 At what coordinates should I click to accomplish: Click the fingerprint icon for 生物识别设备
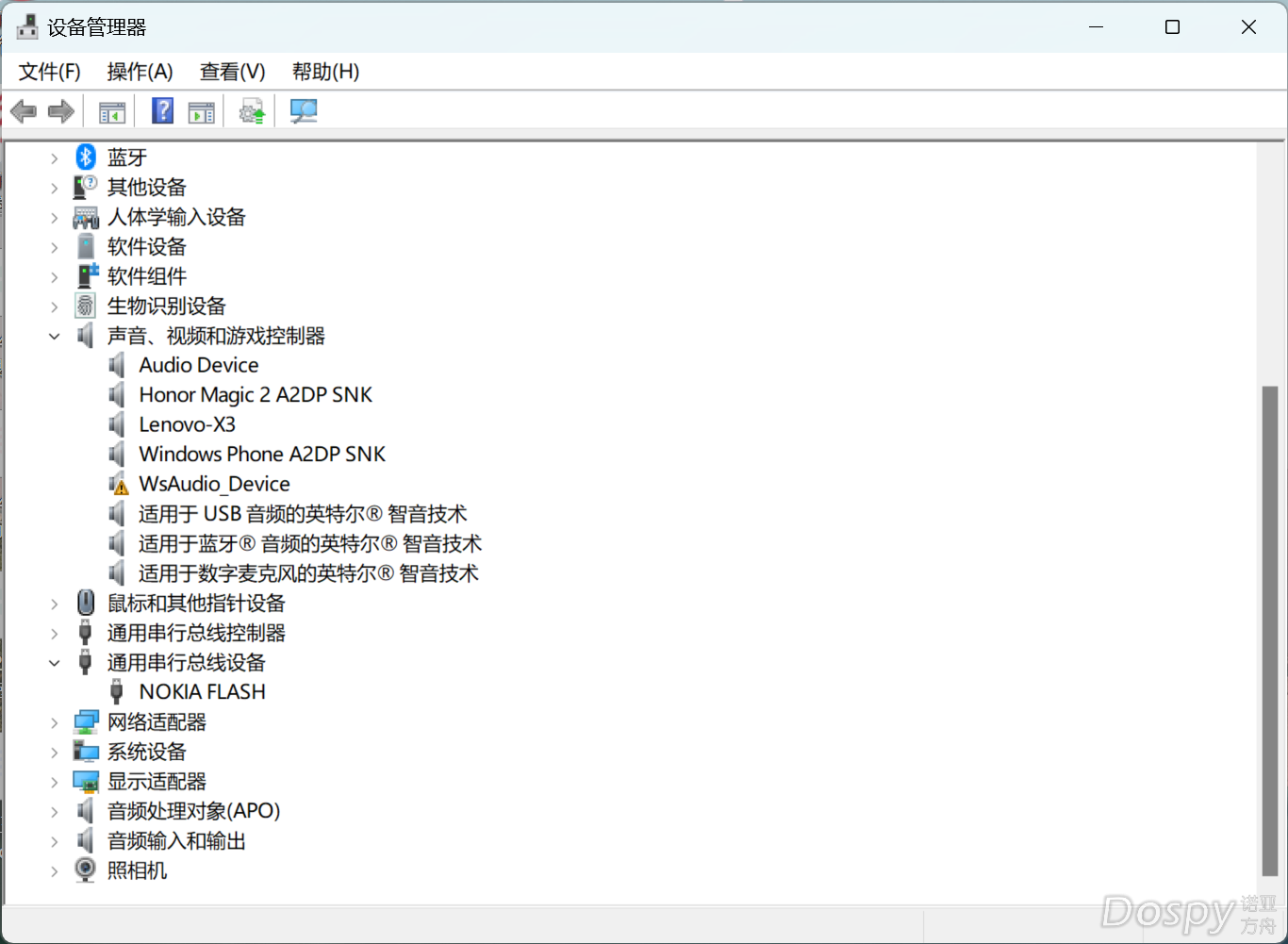tap(86, 306)
